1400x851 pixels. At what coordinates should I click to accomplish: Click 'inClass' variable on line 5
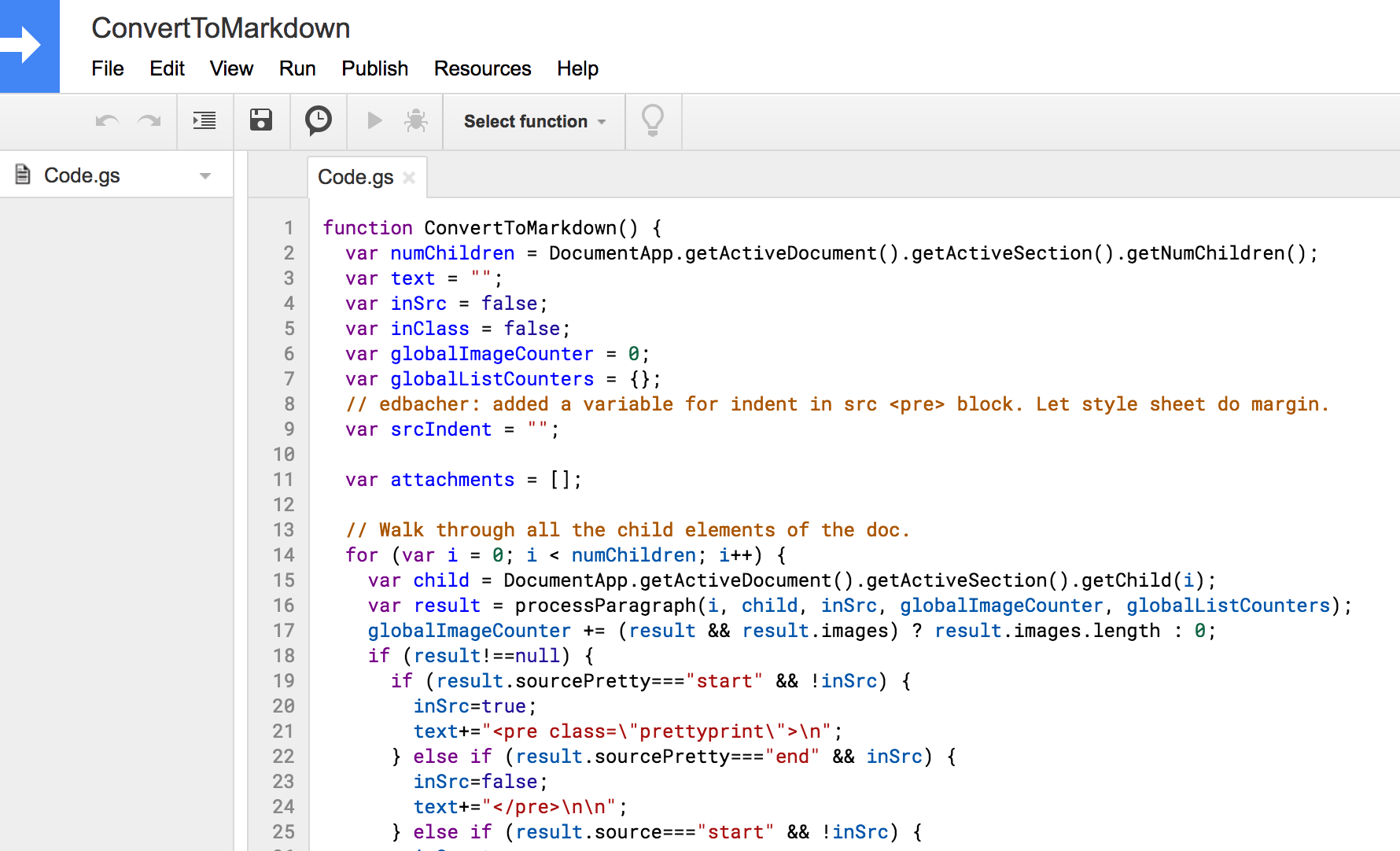coord(429,329)
